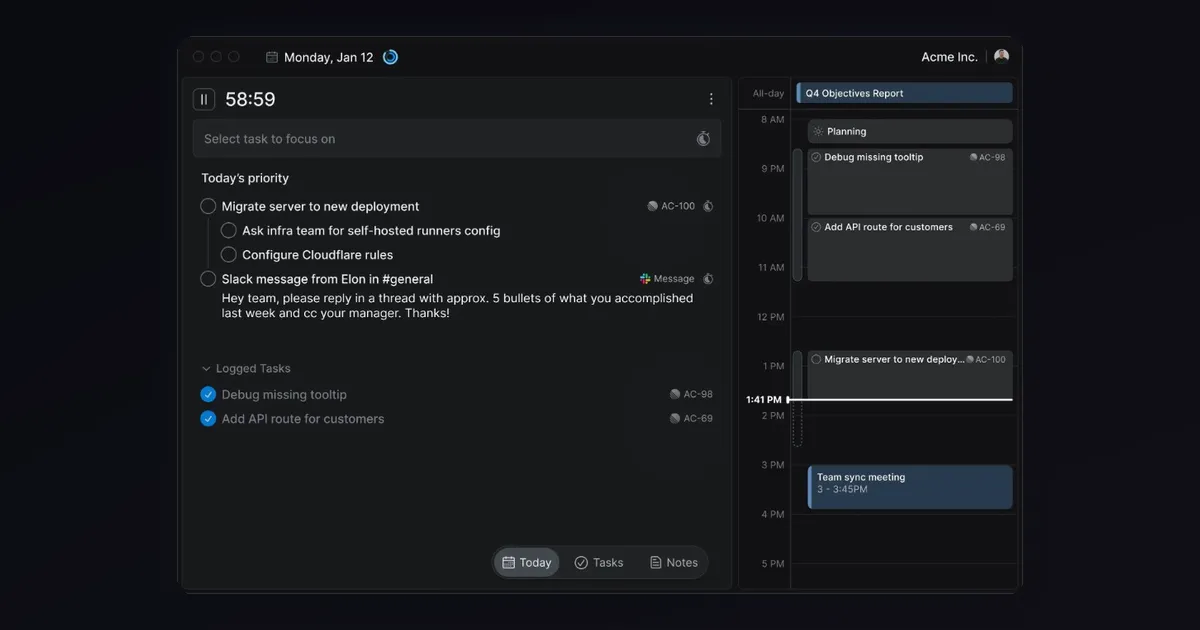This screenshot has height=630, width=1200.
Task: Open the Team sync meeting event
Action: click(910, 487)
